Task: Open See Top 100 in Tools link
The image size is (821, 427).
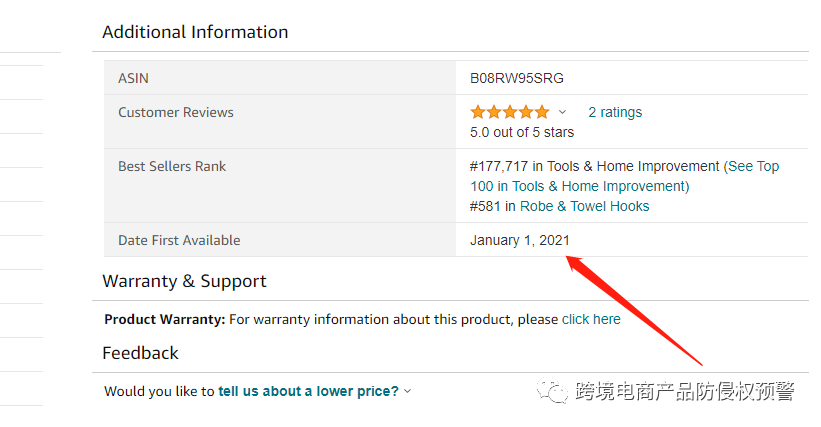Action: pyautogui.click(x=625, y=176)
